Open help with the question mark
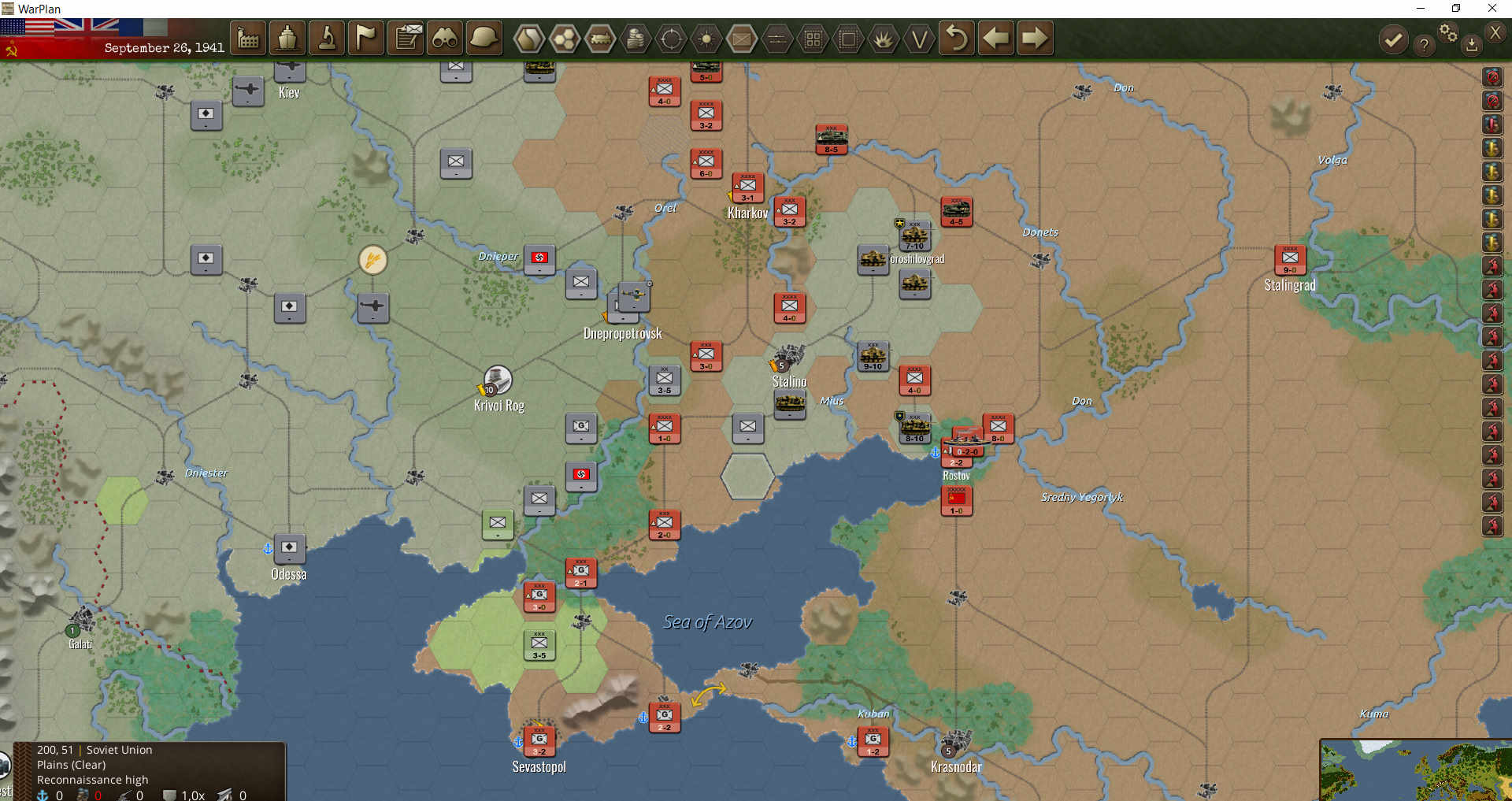 [1424, 45]
